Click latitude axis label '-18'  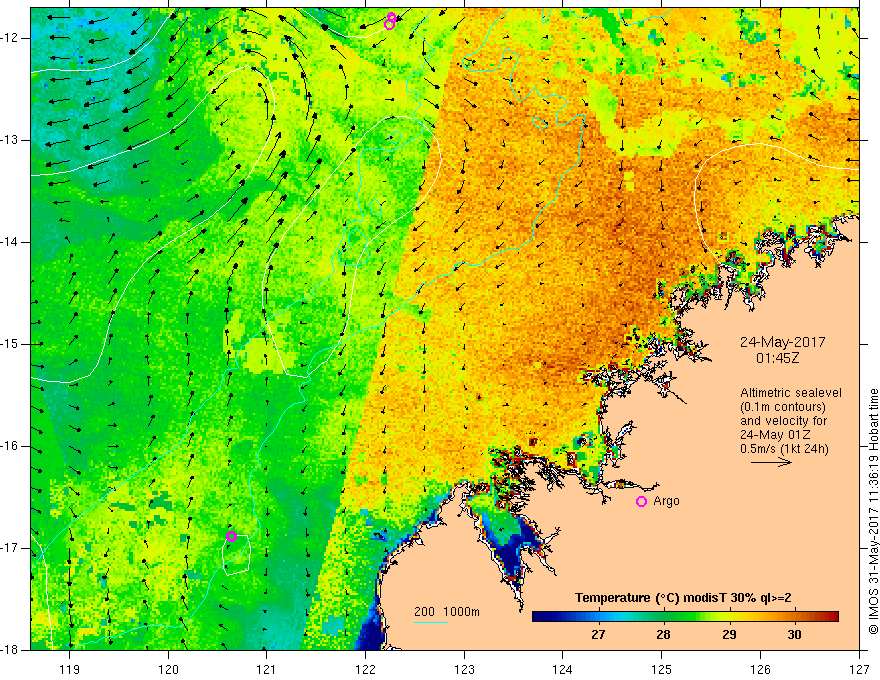11,650
